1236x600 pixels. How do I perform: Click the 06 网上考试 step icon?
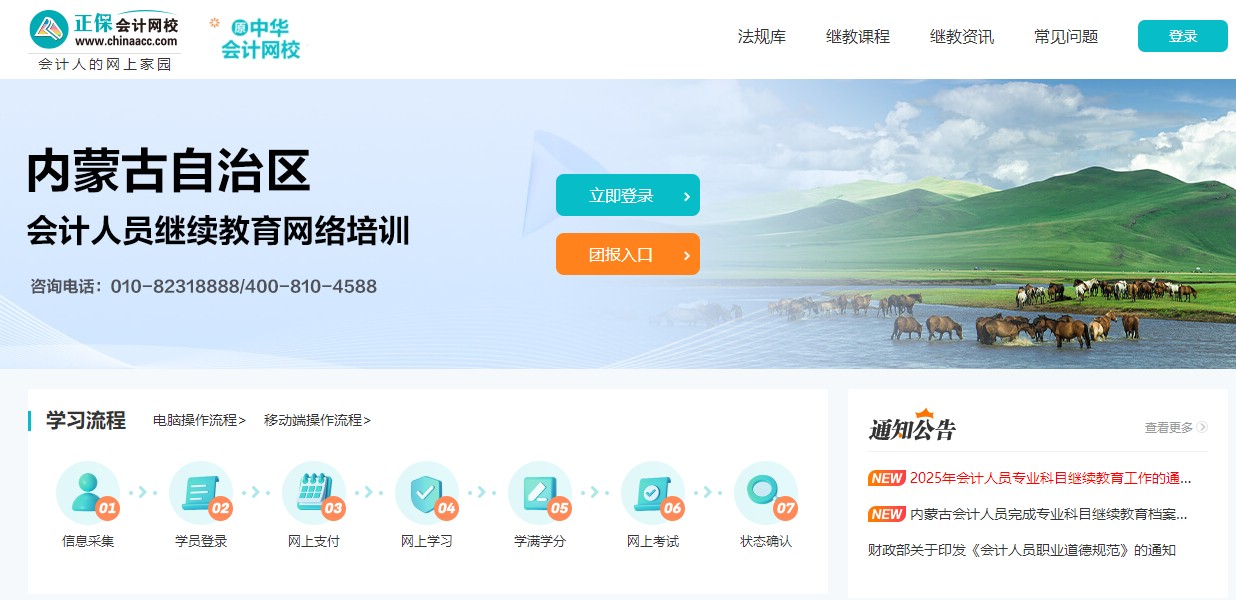(x=654, y=493)
